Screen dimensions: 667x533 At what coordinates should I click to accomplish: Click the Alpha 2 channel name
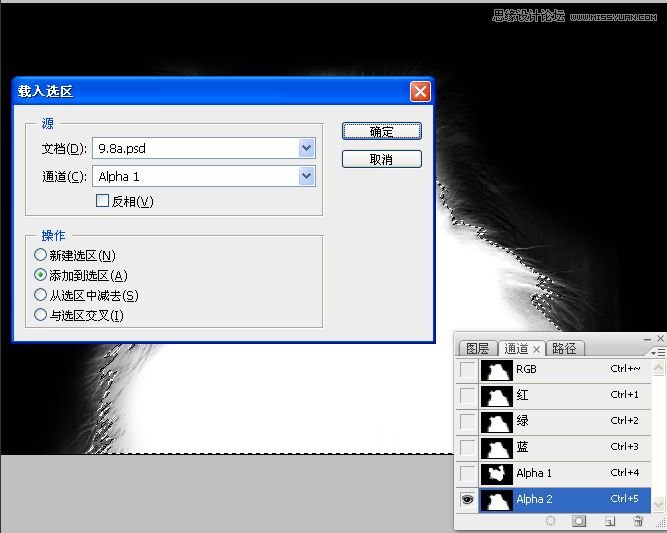click(534, 499)
